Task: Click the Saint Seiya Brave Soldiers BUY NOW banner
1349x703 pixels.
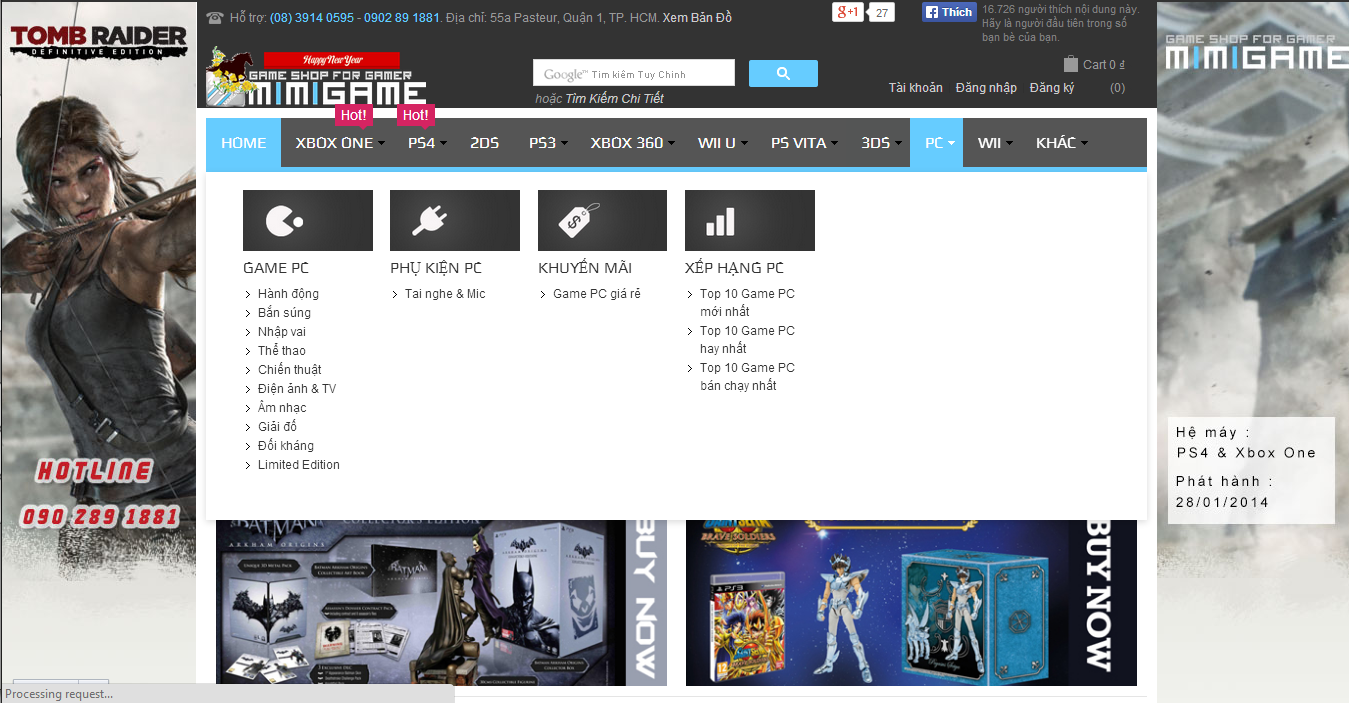Action: pyautogui.click(x=911, y=603)
